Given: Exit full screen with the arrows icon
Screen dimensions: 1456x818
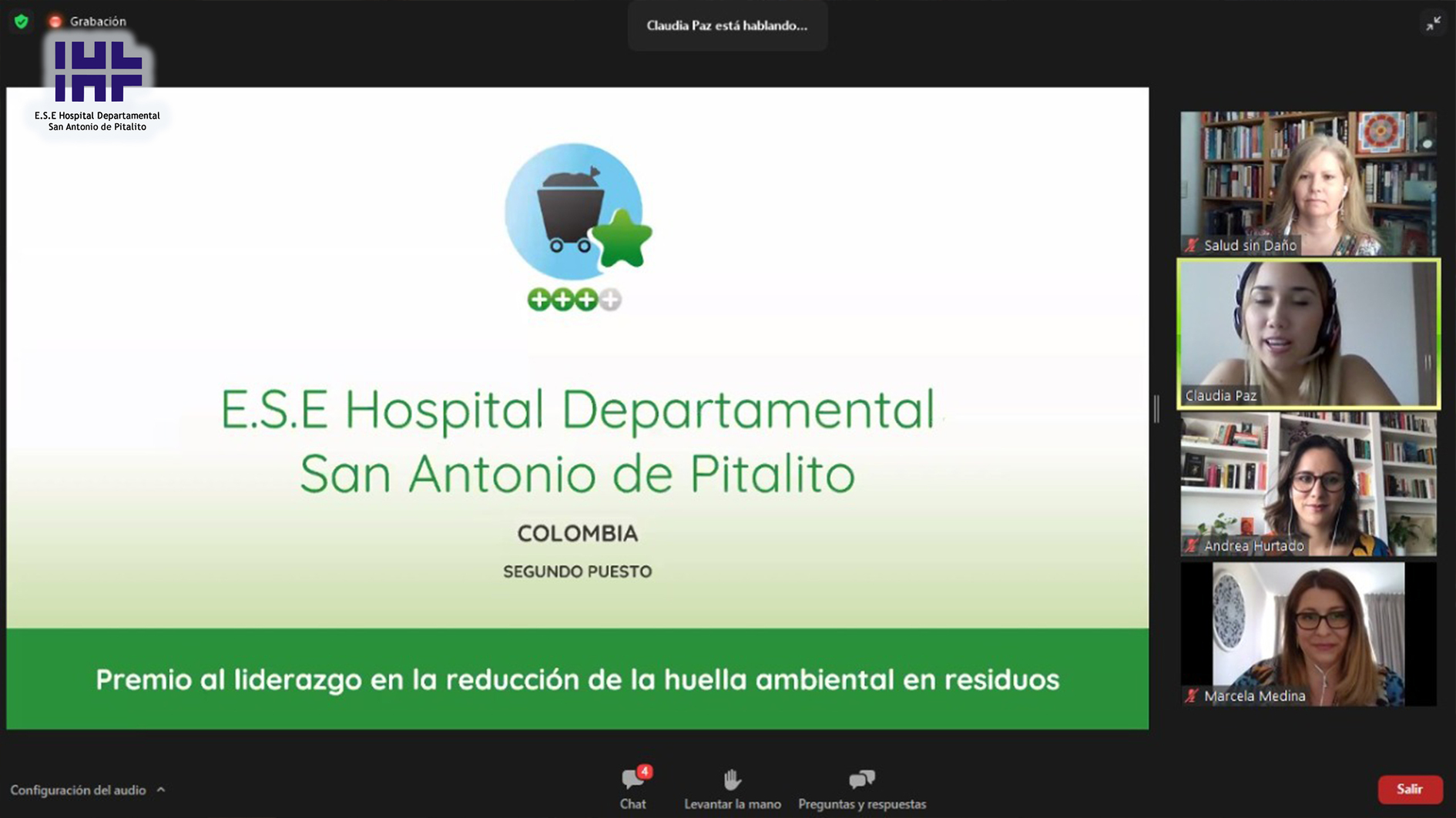Looking at the screenshot, I should click(x=1433, y=24).
